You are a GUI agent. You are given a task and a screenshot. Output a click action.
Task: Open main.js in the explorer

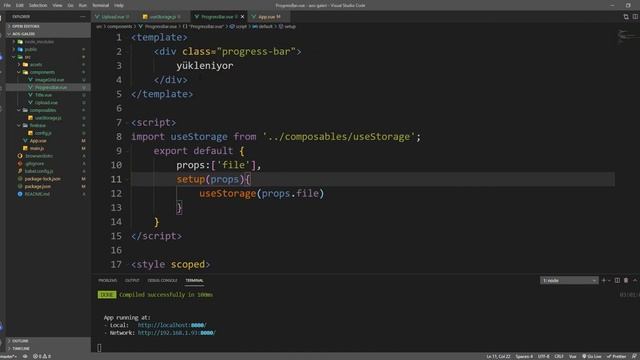click(37, 148)
